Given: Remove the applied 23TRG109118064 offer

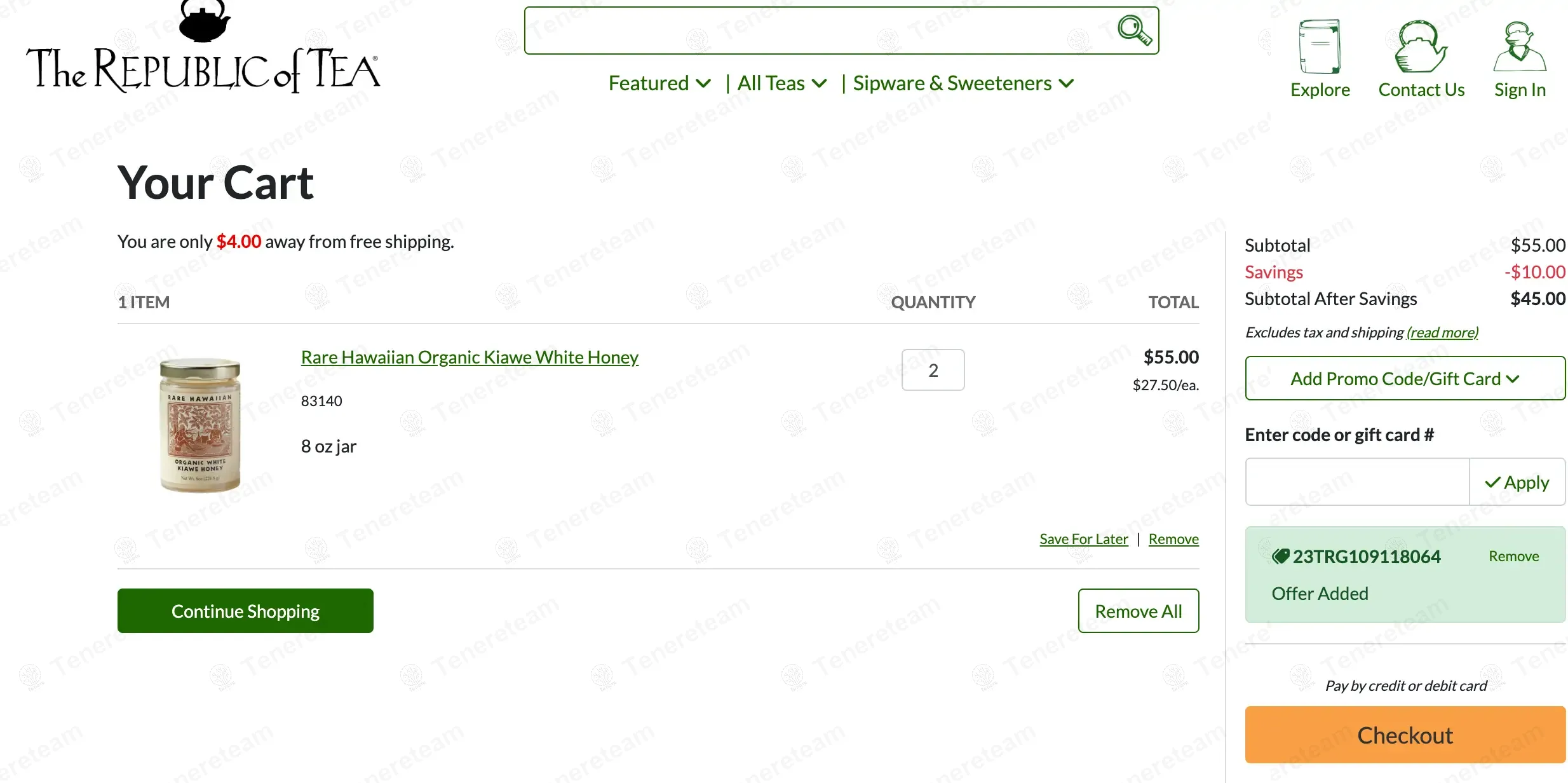Looking at the screenshot, I should pyautogui.click(x=1513, y=556).
